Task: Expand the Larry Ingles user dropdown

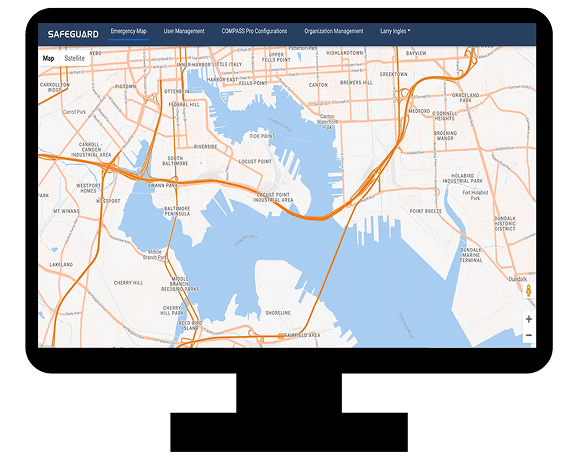Action: [x=395, y=31]
